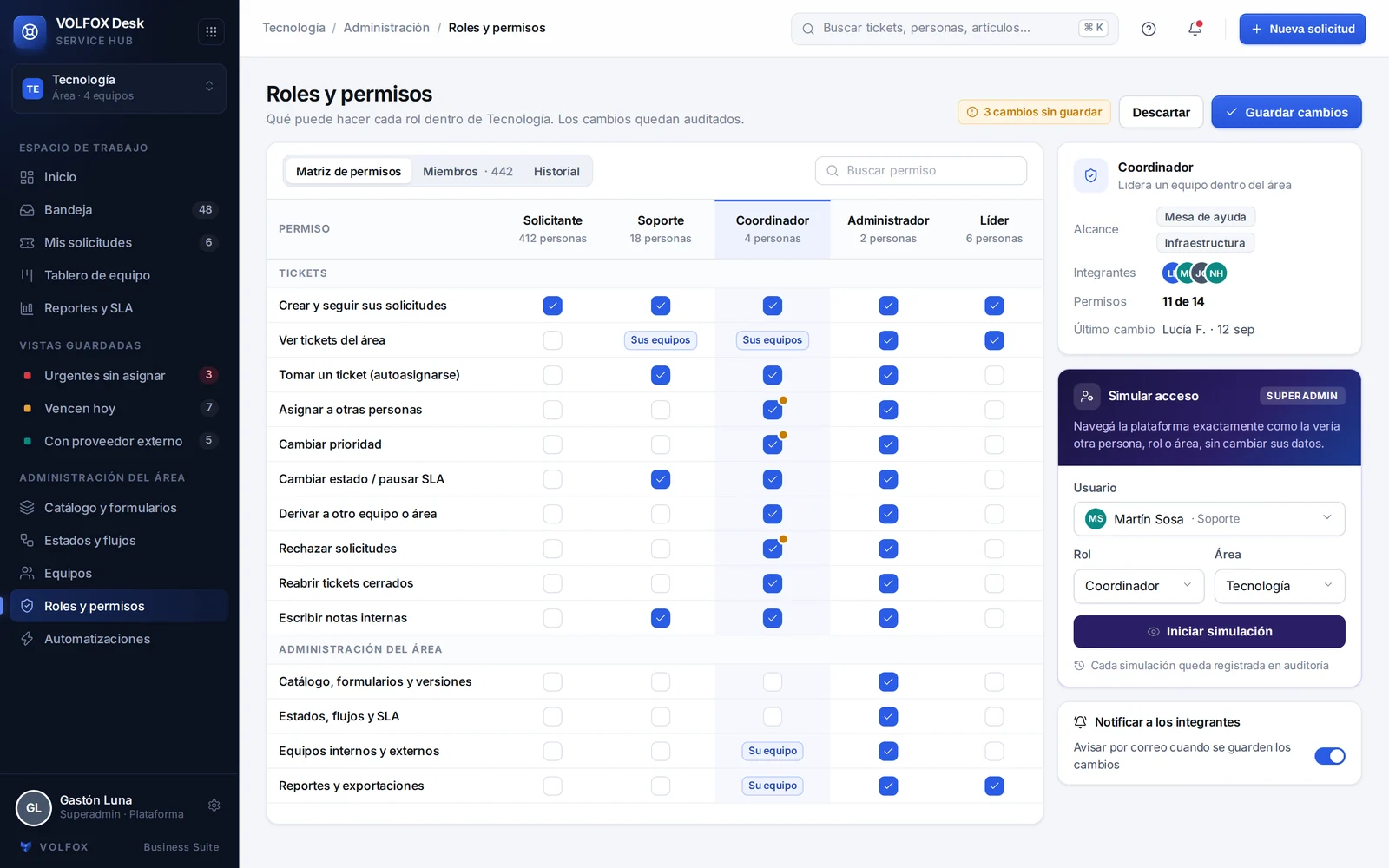The image size is (1389, 868).
Task: Go to Mis solicitudes
Action: 119,243
